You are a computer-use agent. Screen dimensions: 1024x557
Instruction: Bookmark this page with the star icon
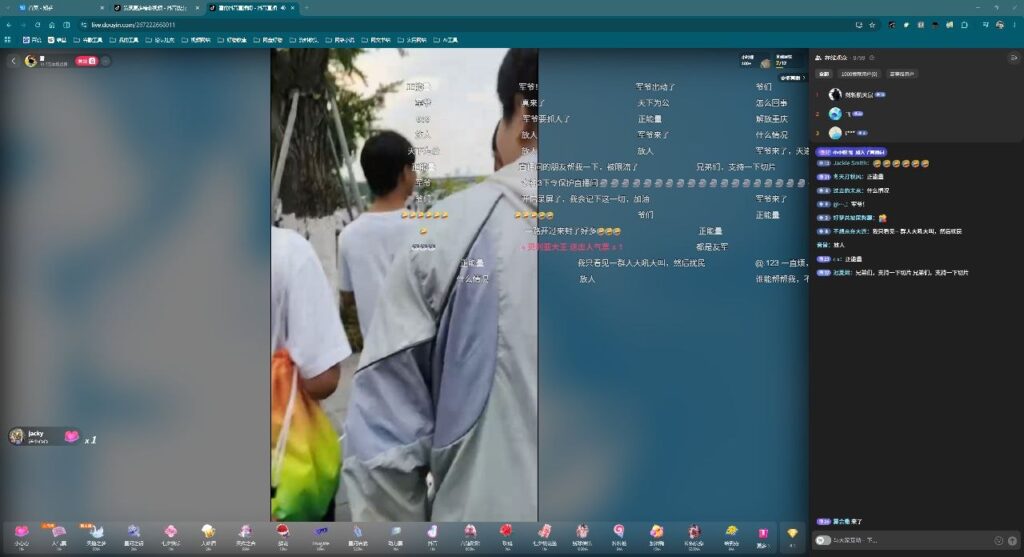point(872,25)
